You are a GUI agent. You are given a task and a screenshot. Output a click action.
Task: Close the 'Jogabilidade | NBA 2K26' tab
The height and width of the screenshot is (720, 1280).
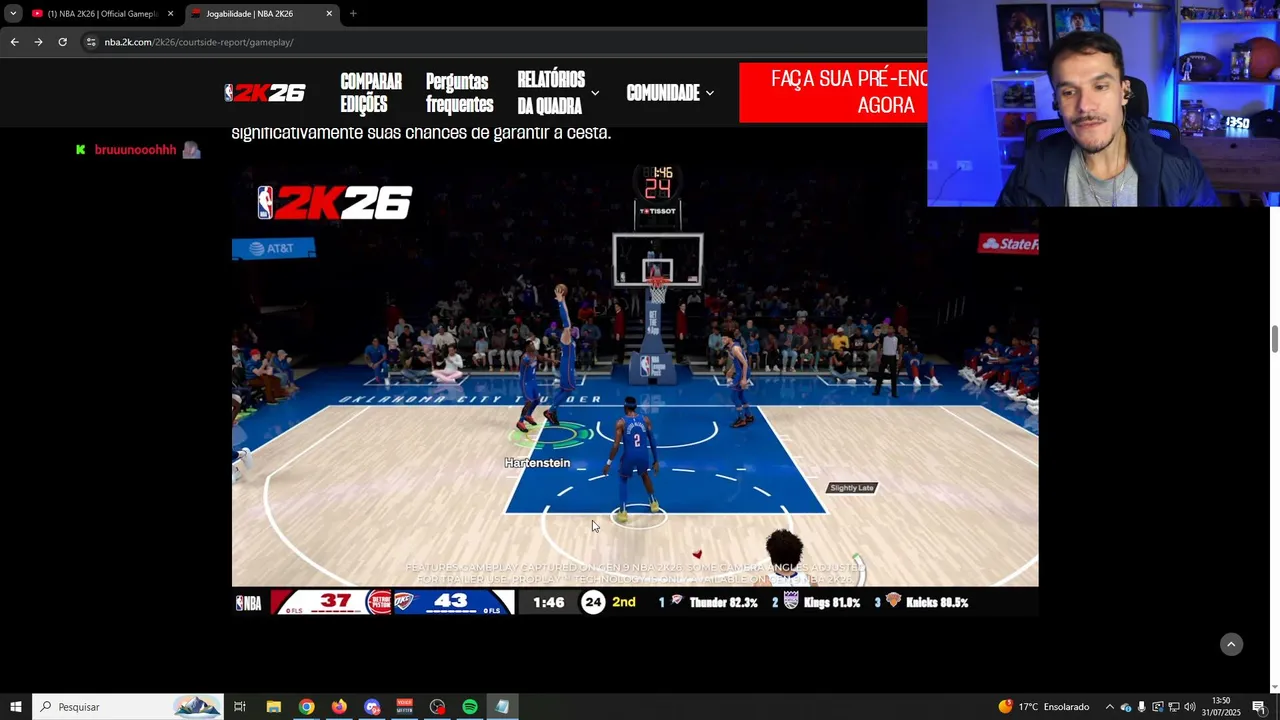click(x=329, y=14)
